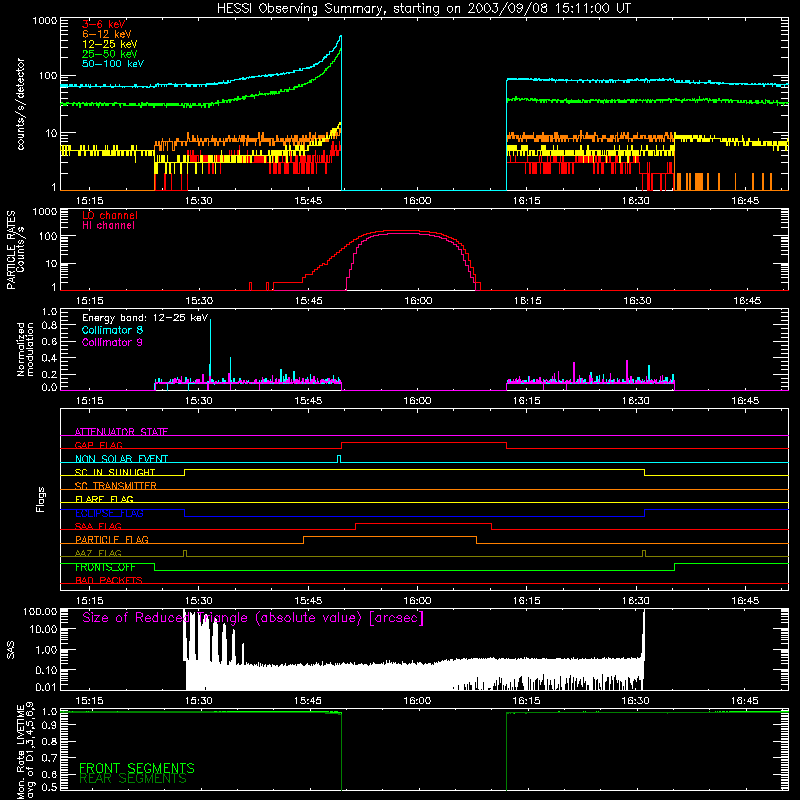800x800 pixels.
Task: Click the GAP_FLAG label
Action: click(x=98, y=445)
